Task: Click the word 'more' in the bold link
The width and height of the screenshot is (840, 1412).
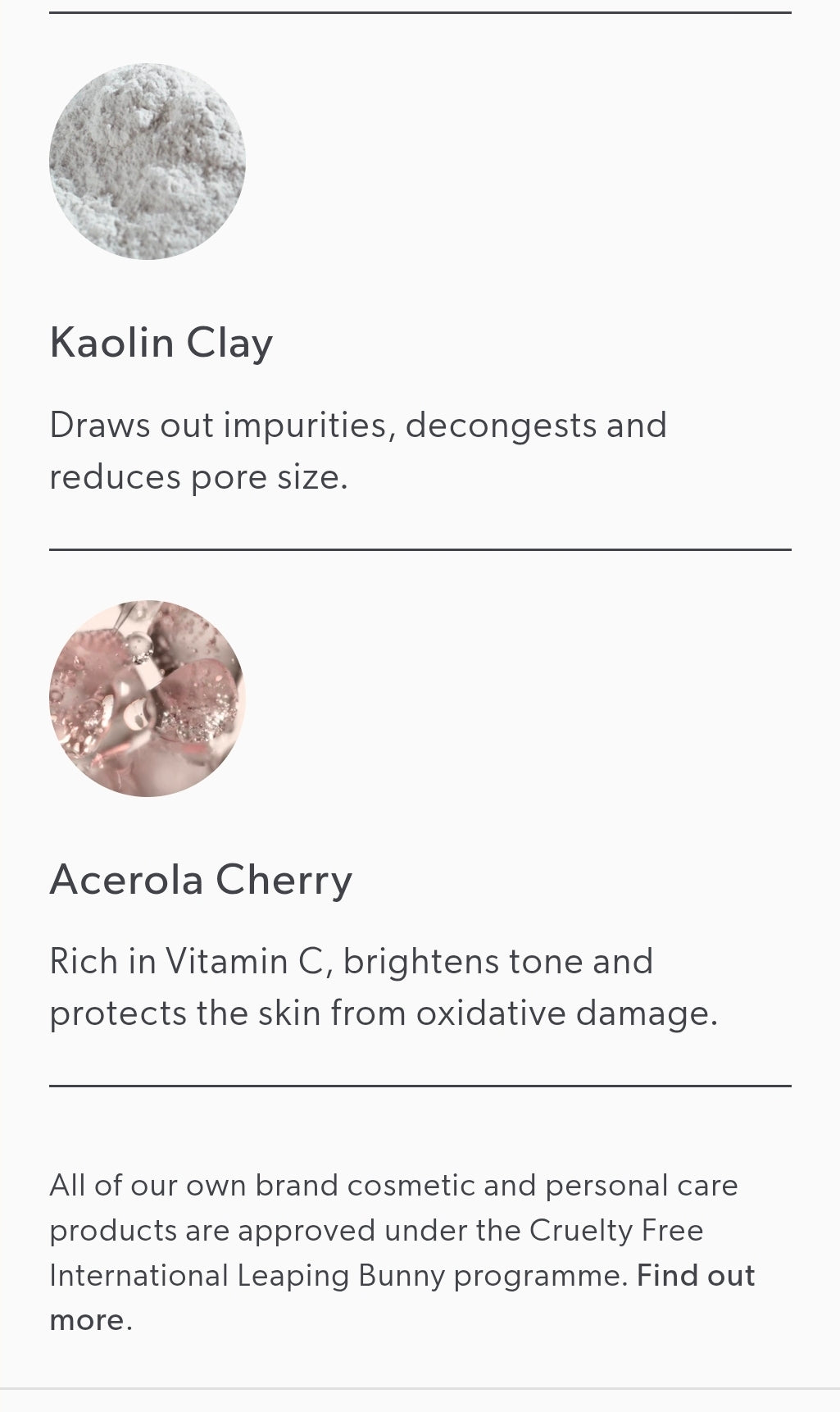Action: (86, 1320)
